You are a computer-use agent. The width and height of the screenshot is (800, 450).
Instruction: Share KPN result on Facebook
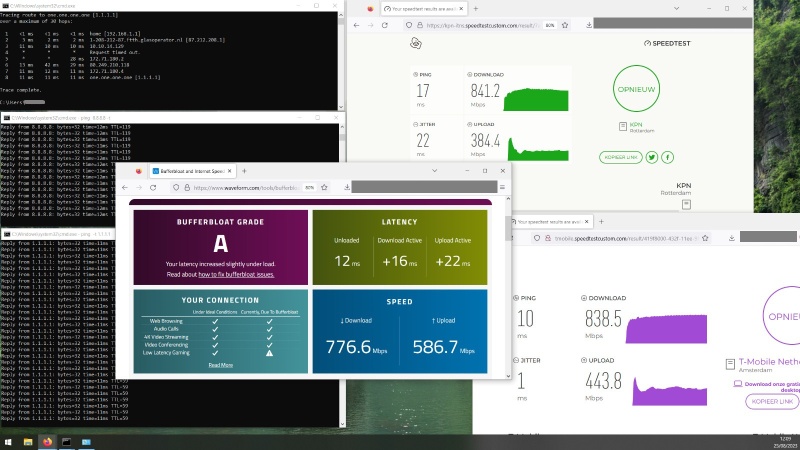click(667, 157)
